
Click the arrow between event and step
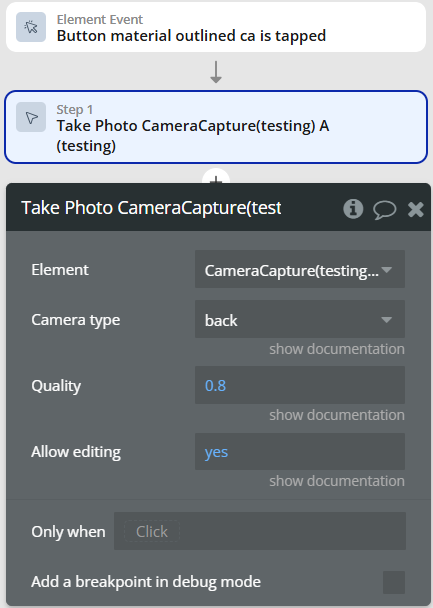tap(216, 72)
